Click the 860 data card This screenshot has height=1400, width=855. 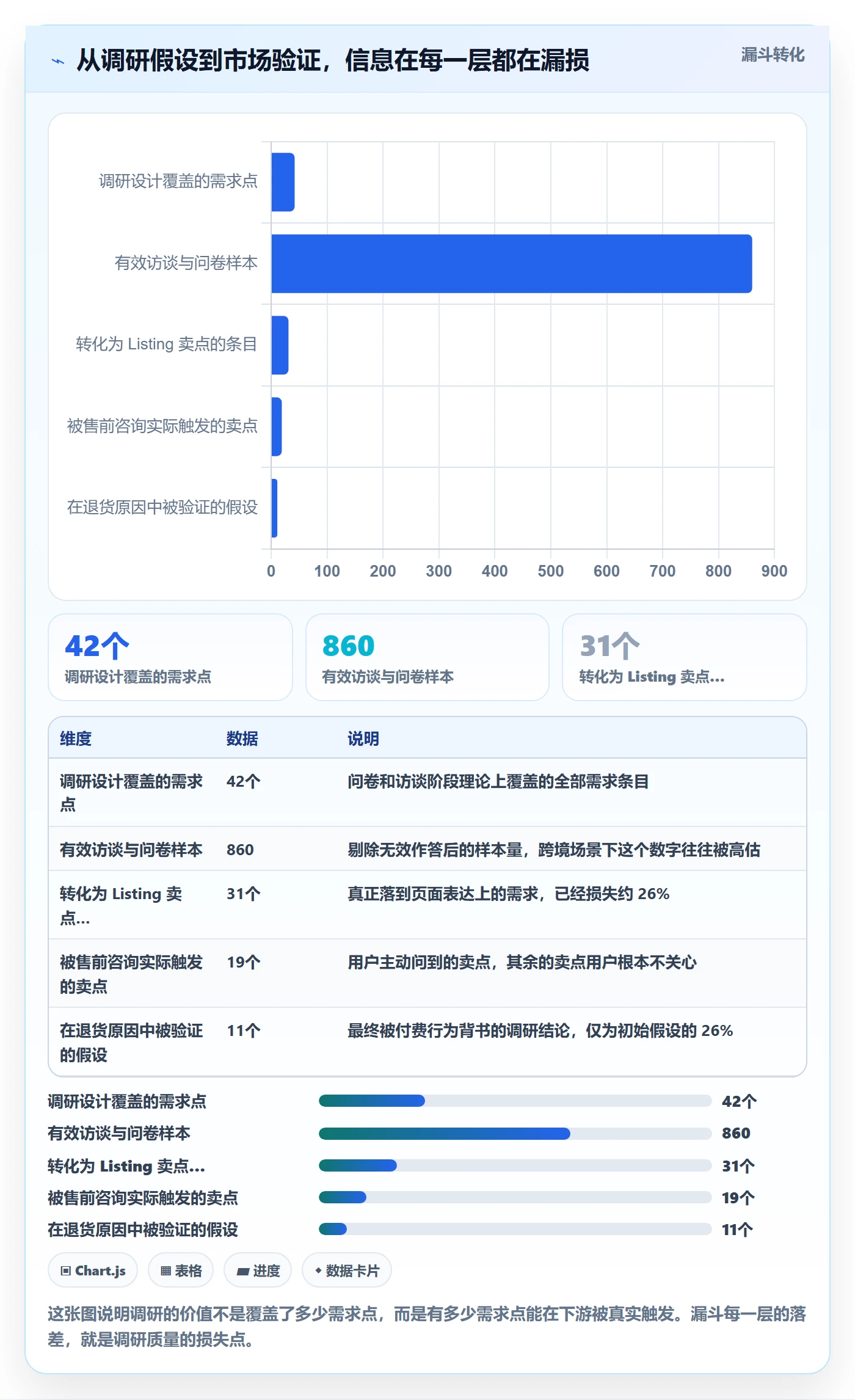(x=428, y=657)
